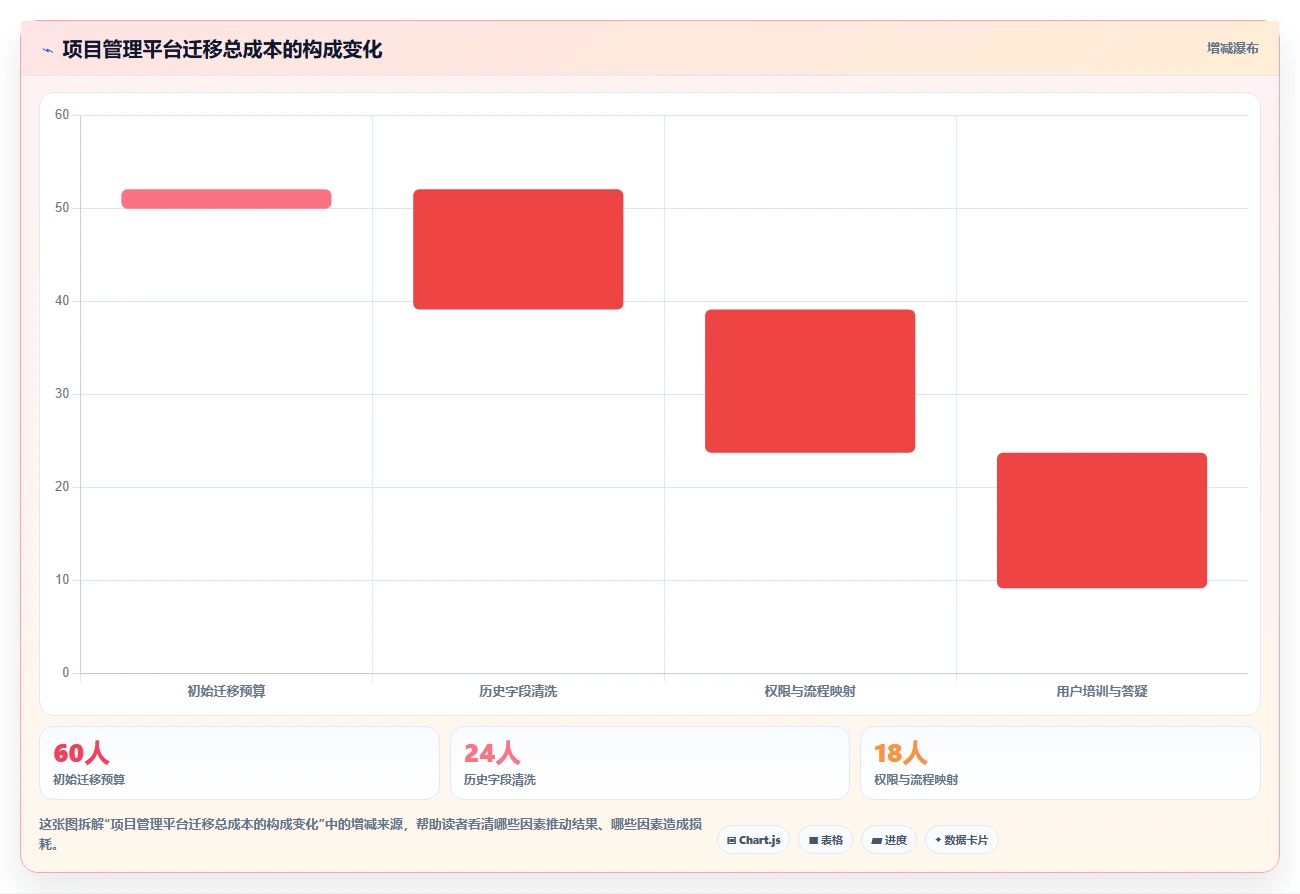Click the red 用户培训与答疑 bar in the chart
The image size is (1300, 894).
[x=1102, y=520]
